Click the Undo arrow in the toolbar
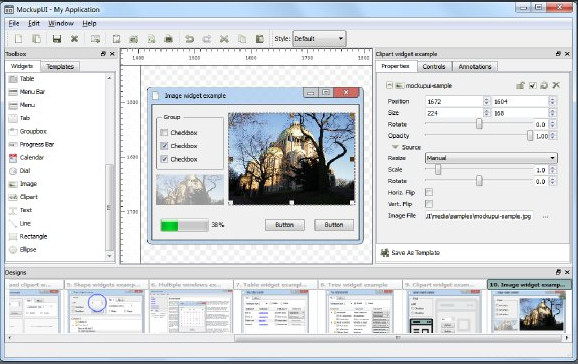578x364 pixels. click(189, 38)
